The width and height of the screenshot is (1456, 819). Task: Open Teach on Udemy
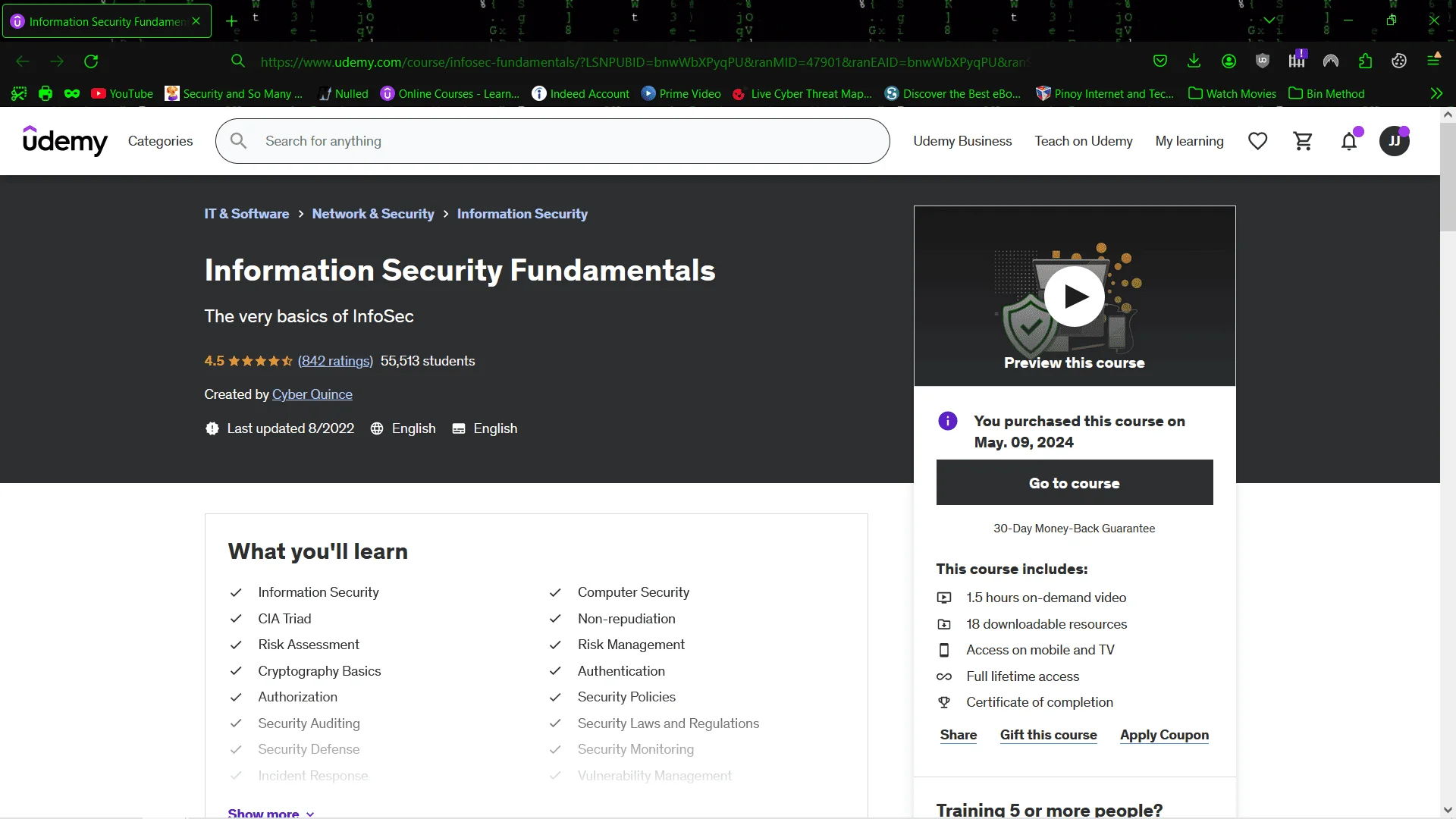pyautogui.click(x=1083, y=141)
